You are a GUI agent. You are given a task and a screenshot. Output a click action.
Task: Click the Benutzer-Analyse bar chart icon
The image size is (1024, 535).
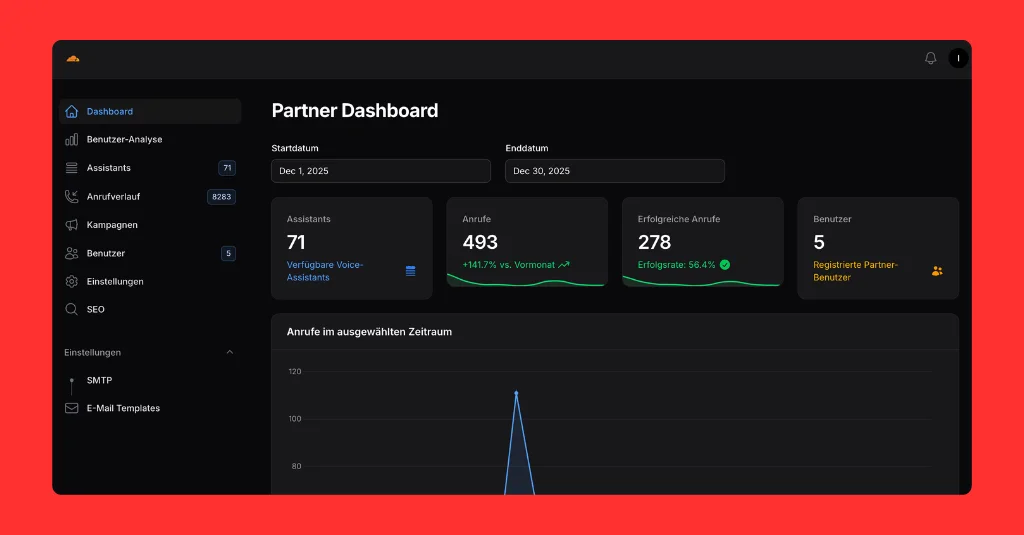[72, 140]
